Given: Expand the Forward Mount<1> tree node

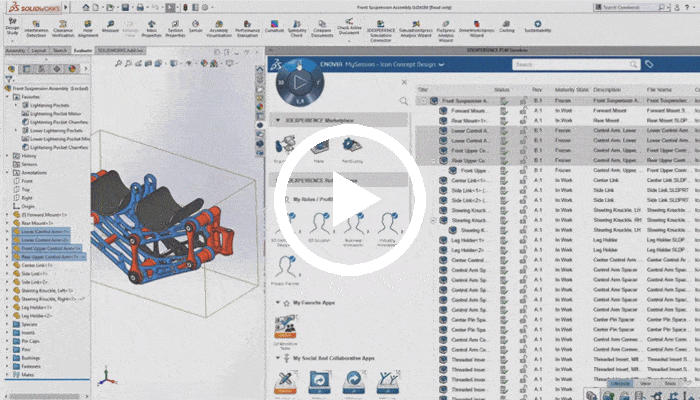Looking at the screenshot, I should pyautogui.click(x=7, y=215).
